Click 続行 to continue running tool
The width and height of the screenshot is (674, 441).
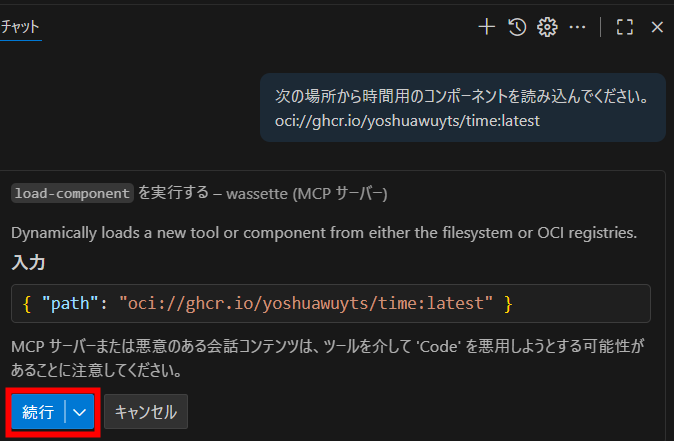tap(38, 412)
